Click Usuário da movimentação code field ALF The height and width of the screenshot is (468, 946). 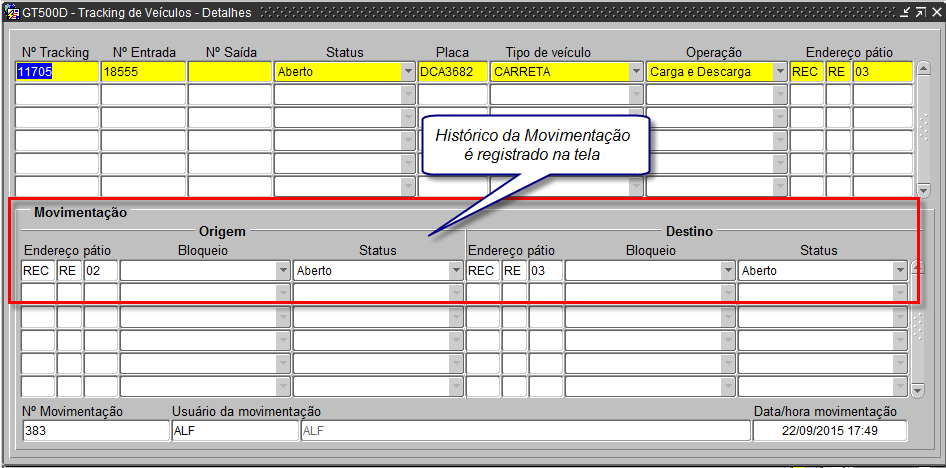tap(235, 431)
